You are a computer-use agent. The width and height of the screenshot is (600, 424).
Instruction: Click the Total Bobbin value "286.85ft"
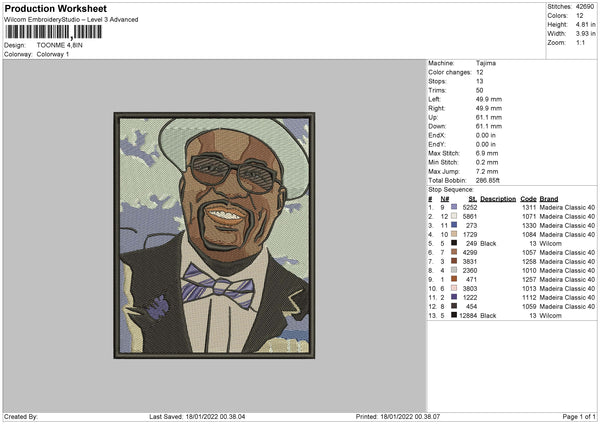coord(488,180)
